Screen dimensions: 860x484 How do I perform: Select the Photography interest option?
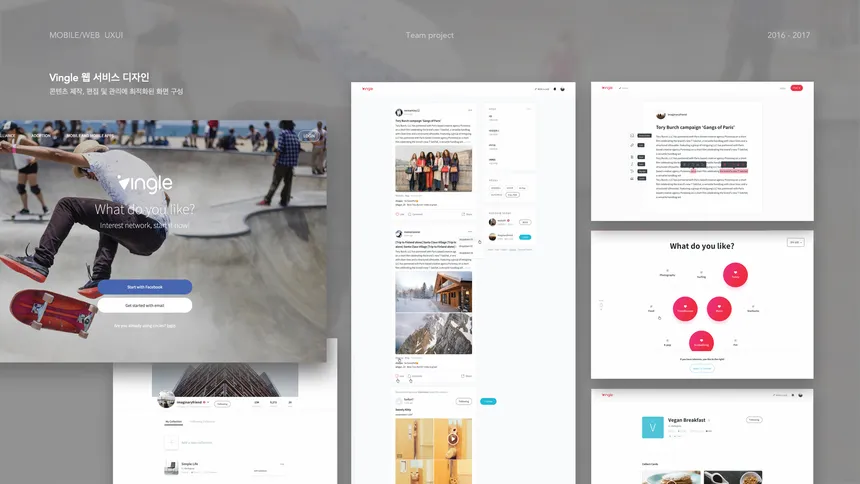667,273
